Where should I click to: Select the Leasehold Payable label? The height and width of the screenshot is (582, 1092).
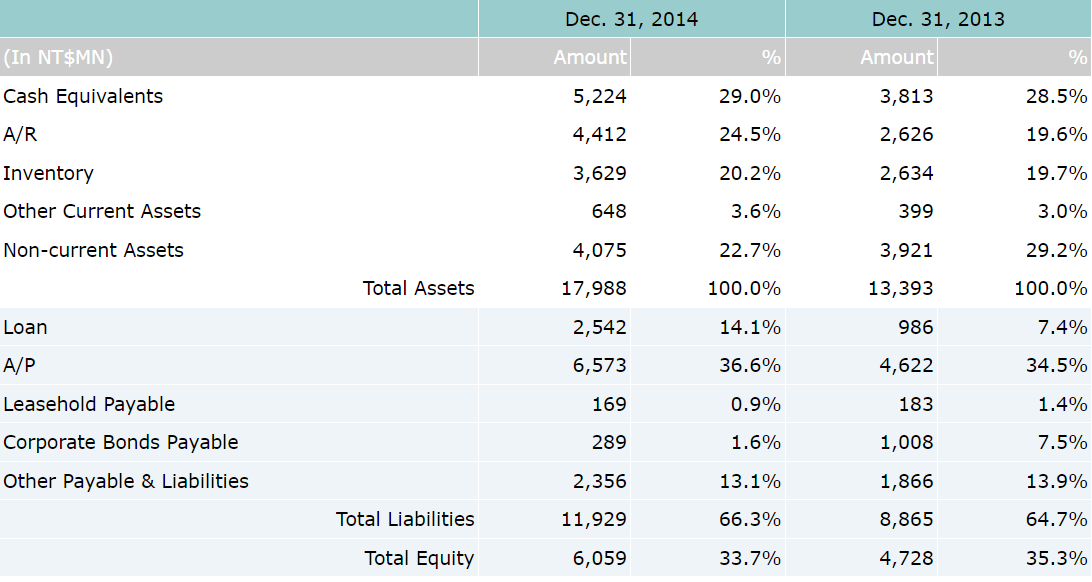point(89,405)
